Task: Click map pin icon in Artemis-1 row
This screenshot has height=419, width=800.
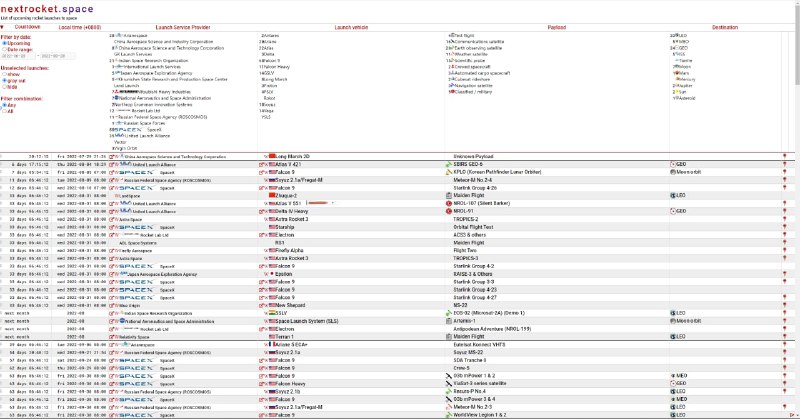Action: (785, 321)
